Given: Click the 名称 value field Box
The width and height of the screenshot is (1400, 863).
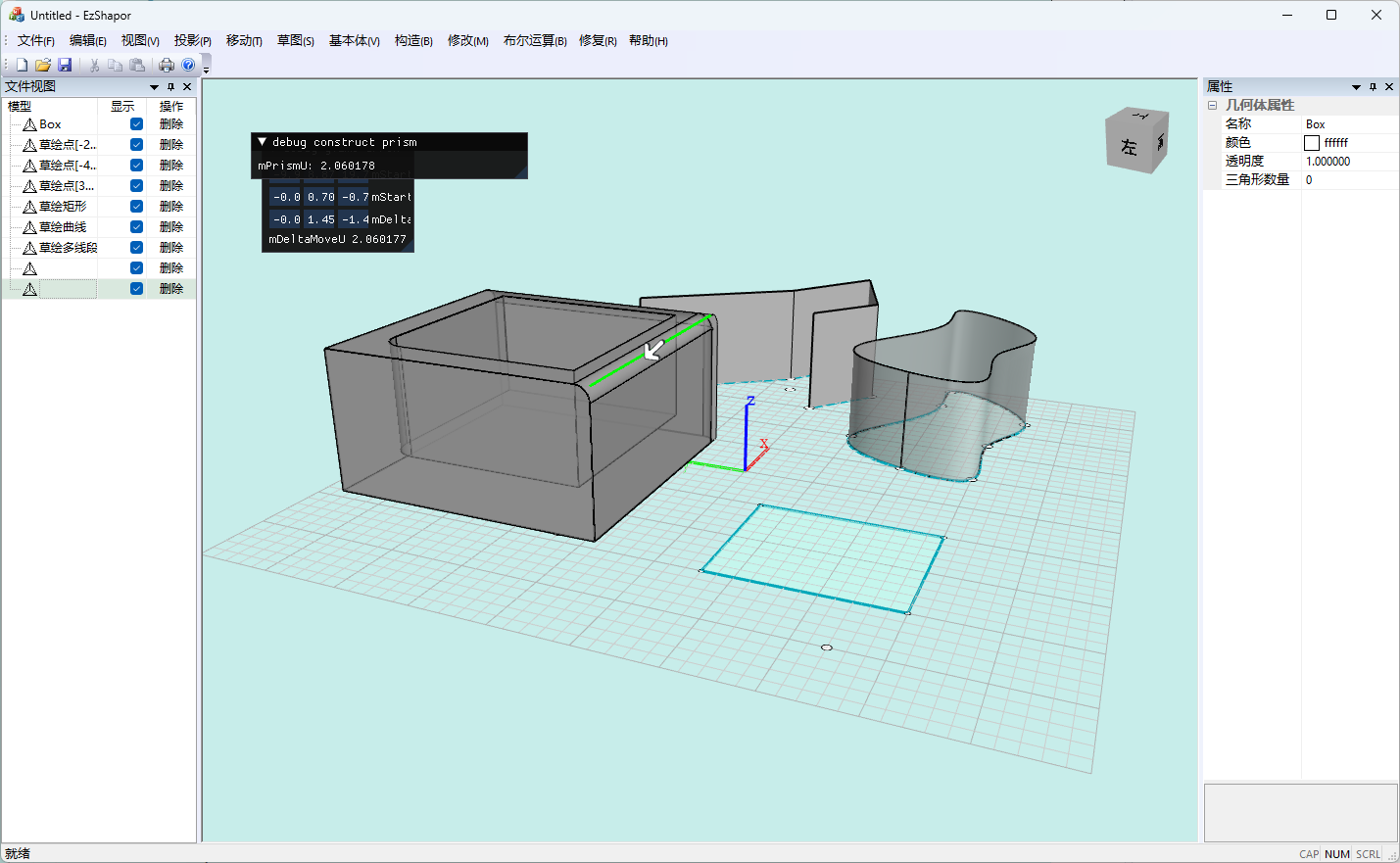Looking at the screenshot, I should [1350, 124].
